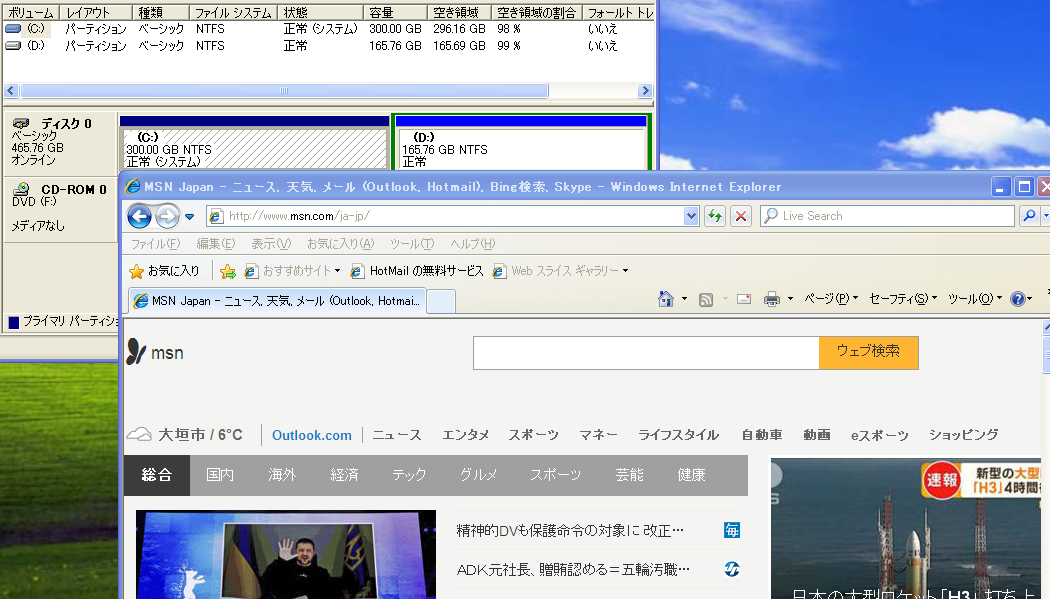The image size is (1050, 599).
Task: Open the 編集(E) menu
Action: 216,244
